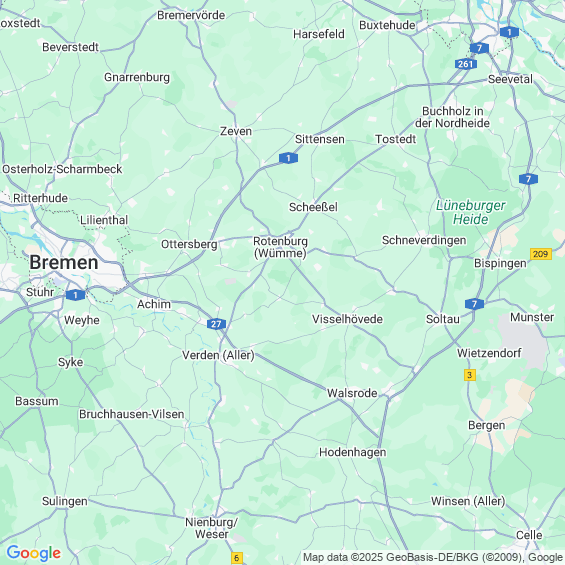Select the Rotenburg (Wümme) label
The height and width of the screenshot is (565, 565).
pos(280,247)
